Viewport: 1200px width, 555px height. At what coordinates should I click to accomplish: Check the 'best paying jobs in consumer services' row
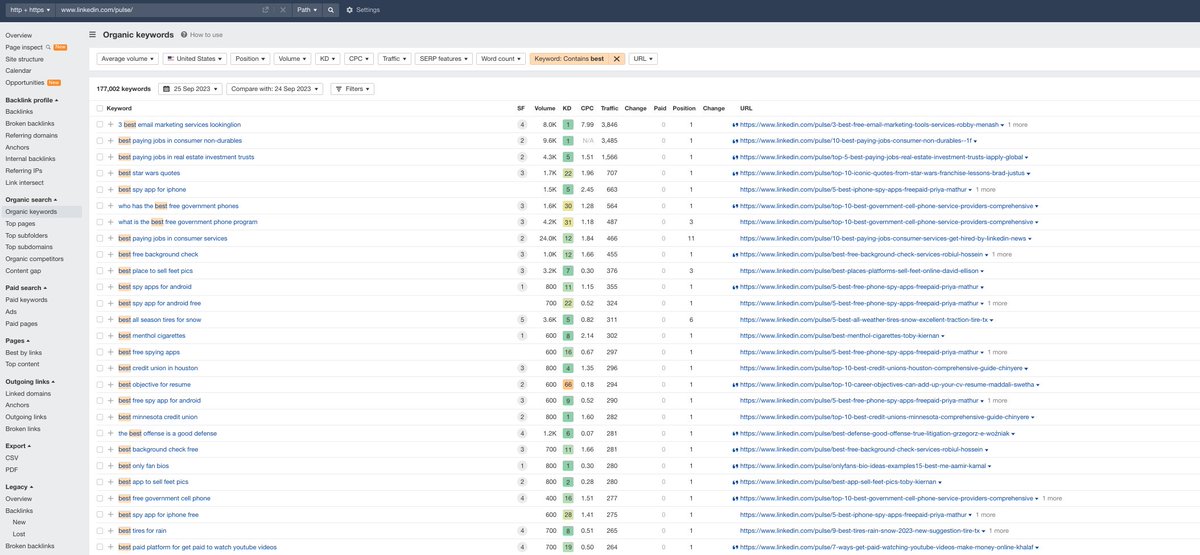pyautogui.click(x=100, y=238)
